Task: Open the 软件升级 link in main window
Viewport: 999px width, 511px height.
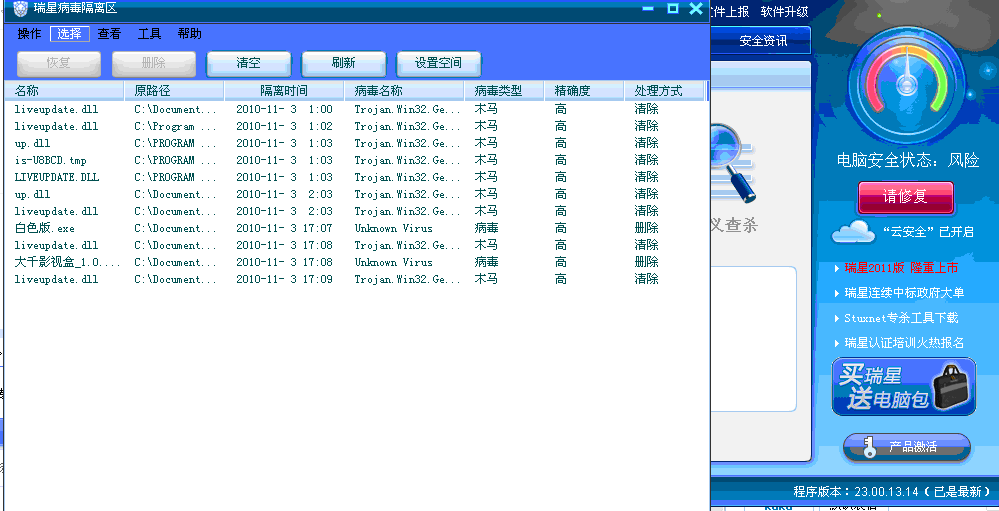Action: pyautogui.click(x=784, y=11)
